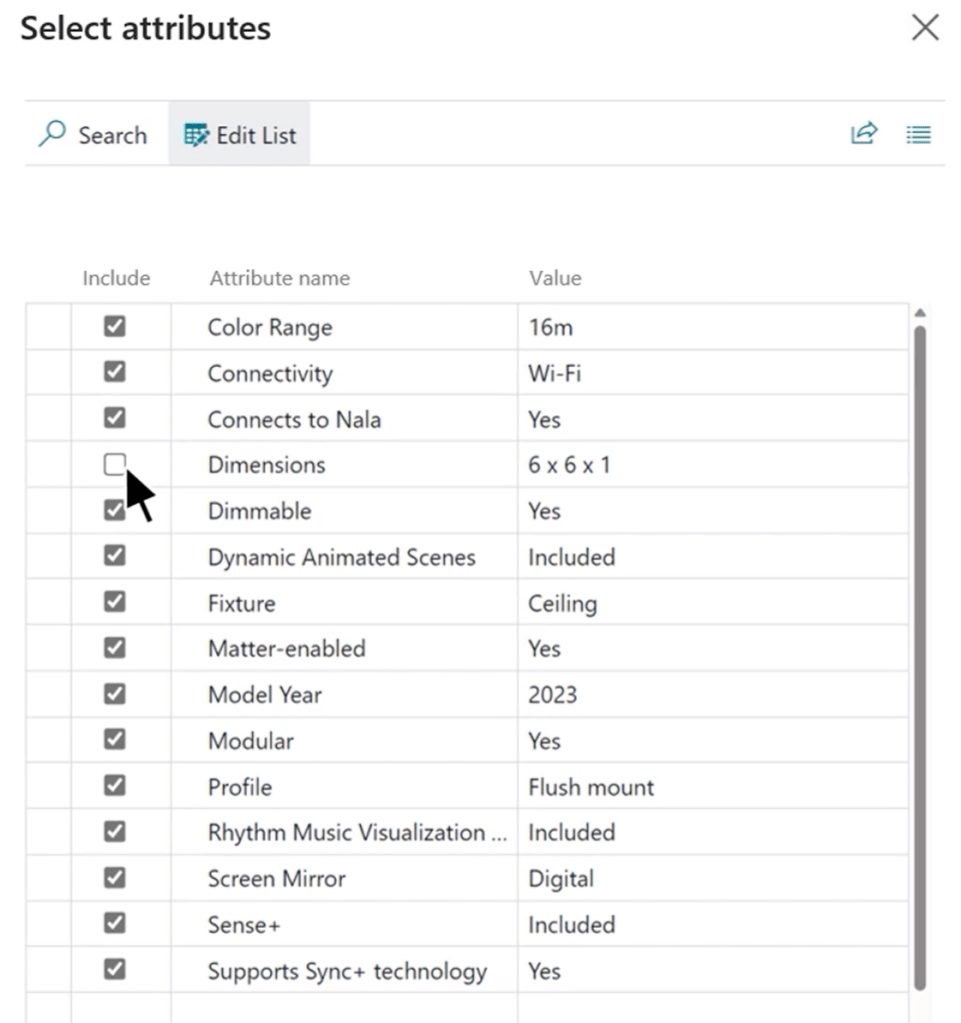Image resolution: width=961 pixels, height=1023 pixels.
Task: Toggle the Model Year checkbox
Action: (x=115, y=693)
